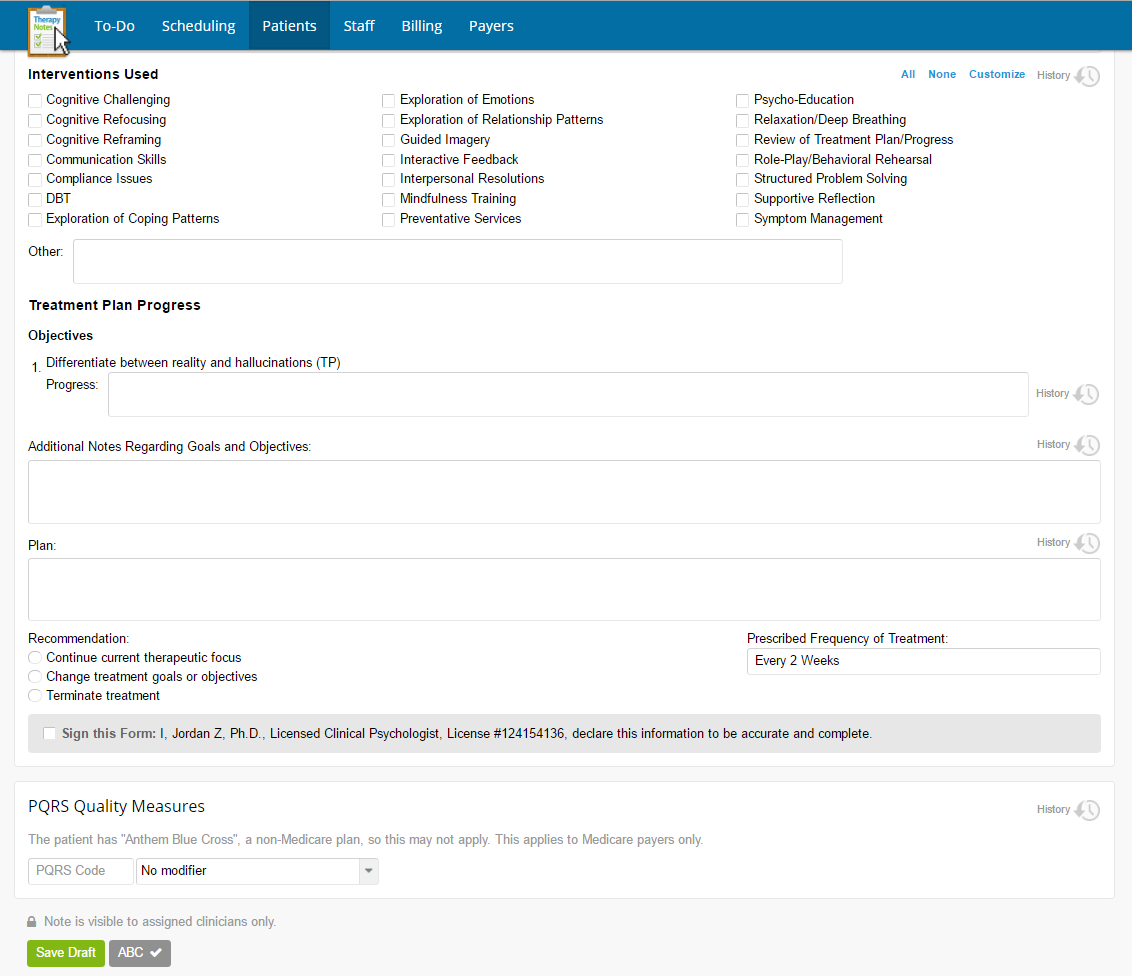1132x976 pixels.
Task: Open the To-Do tab
Action: [x=114, y=26]
